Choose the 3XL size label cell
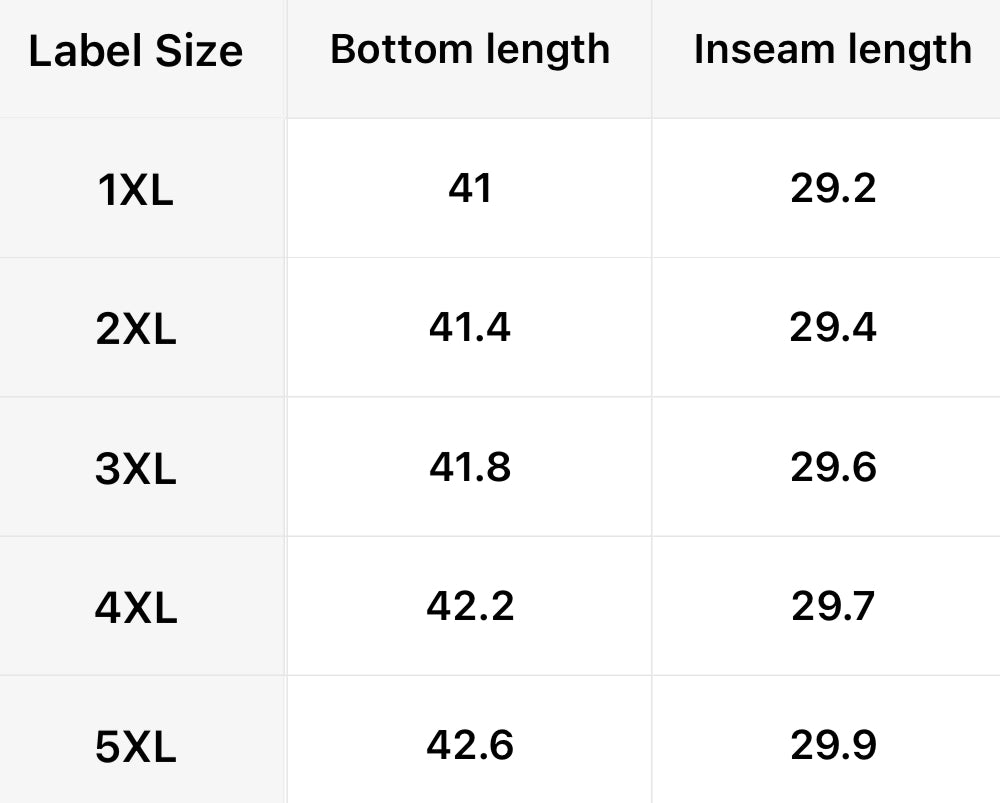The height and width of the screenshot is (803, 1000). point(136,468)
